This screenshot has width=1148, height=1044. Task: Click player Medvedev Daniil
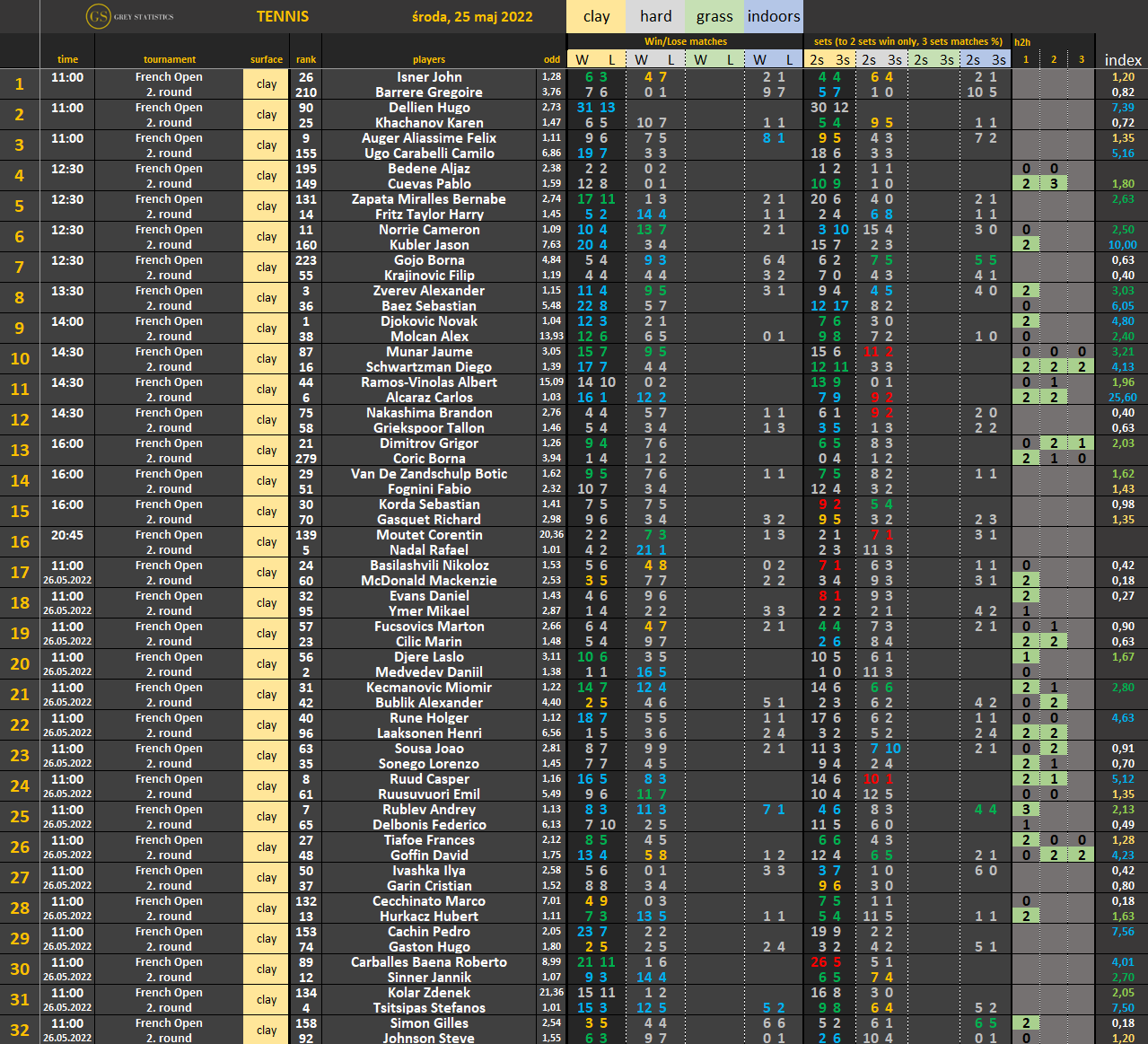(429, 672)
